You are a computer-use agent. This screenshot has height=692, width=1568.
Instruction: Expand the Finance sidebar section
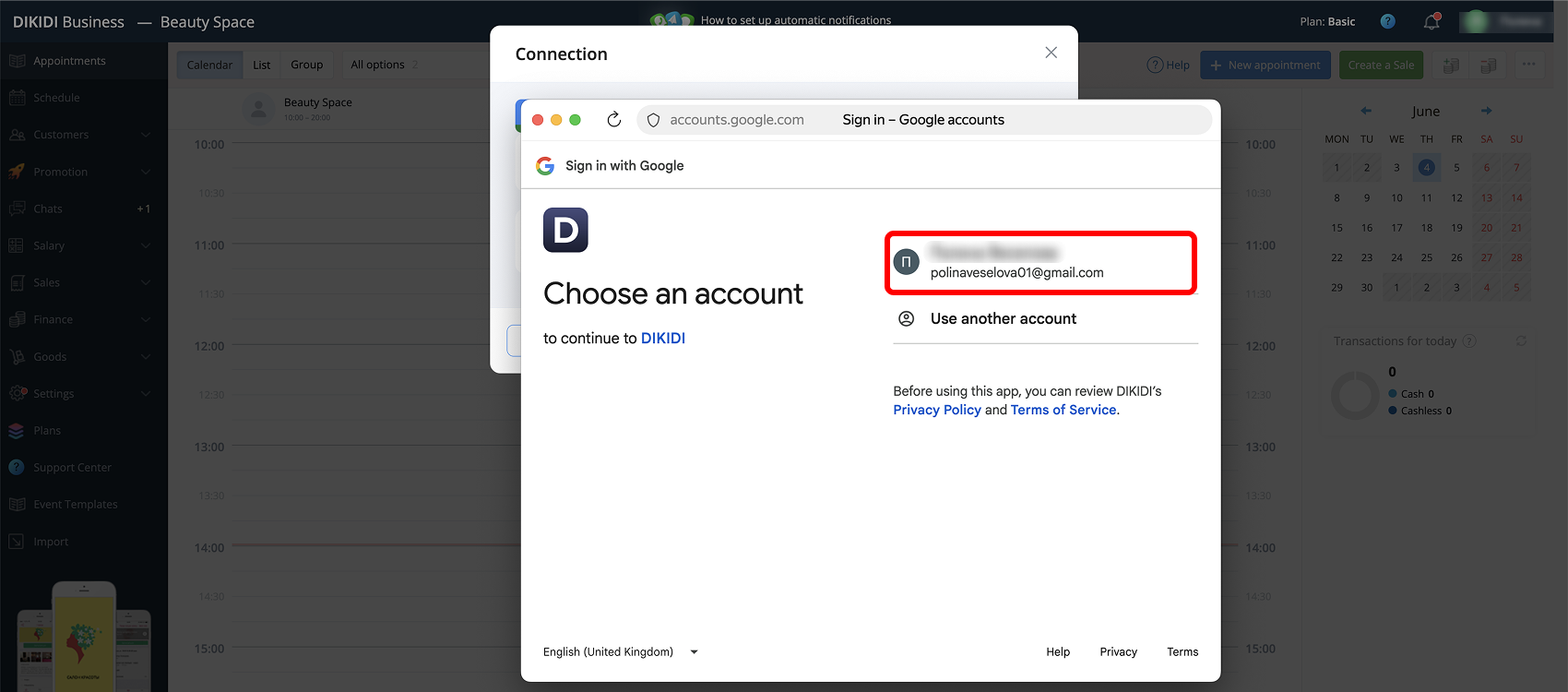(x=83, y=319)
